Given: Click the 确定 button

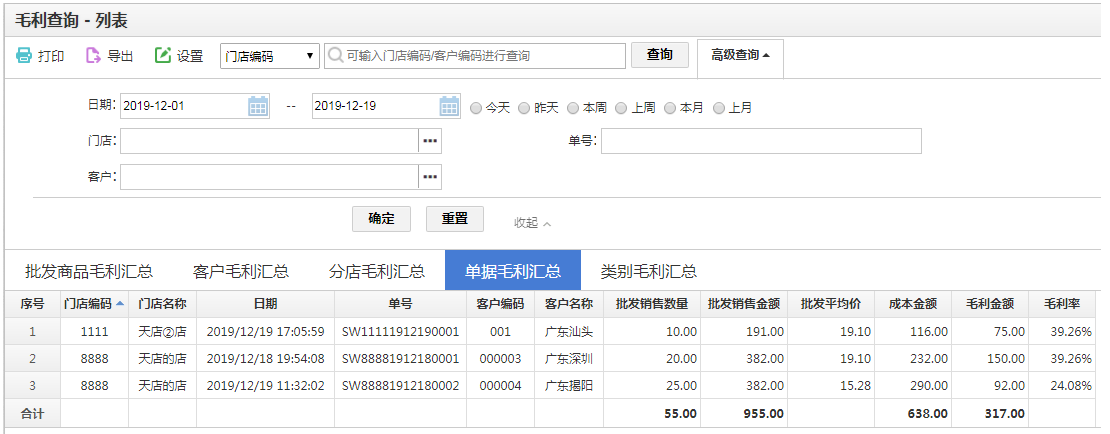Looking at the screenshot, I should (382, 219).
